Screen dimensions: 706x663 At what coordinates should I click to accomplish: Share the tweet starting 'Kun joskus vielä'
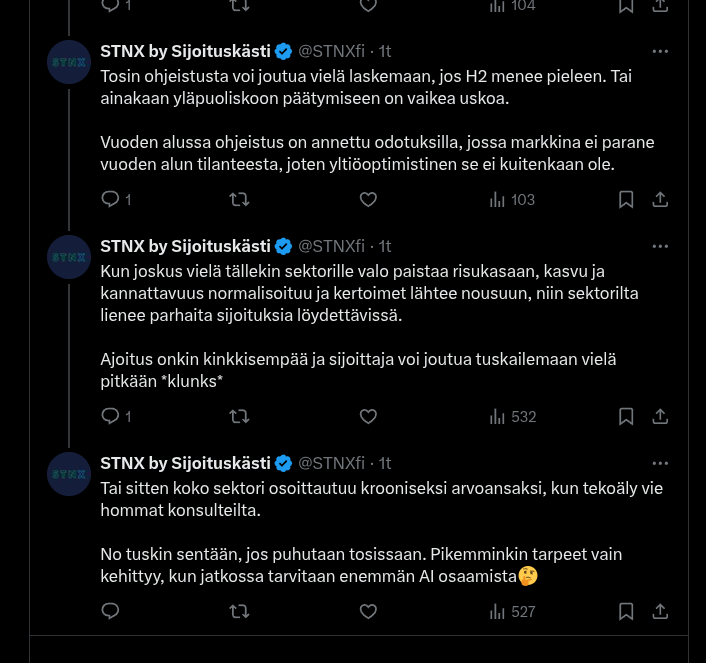660,416
